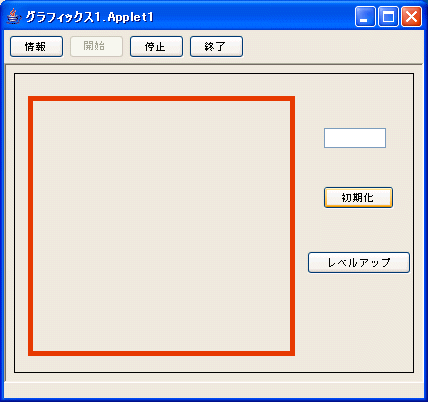
Task: Click empty panel area below レベルアップ
Action: [359, 320]
